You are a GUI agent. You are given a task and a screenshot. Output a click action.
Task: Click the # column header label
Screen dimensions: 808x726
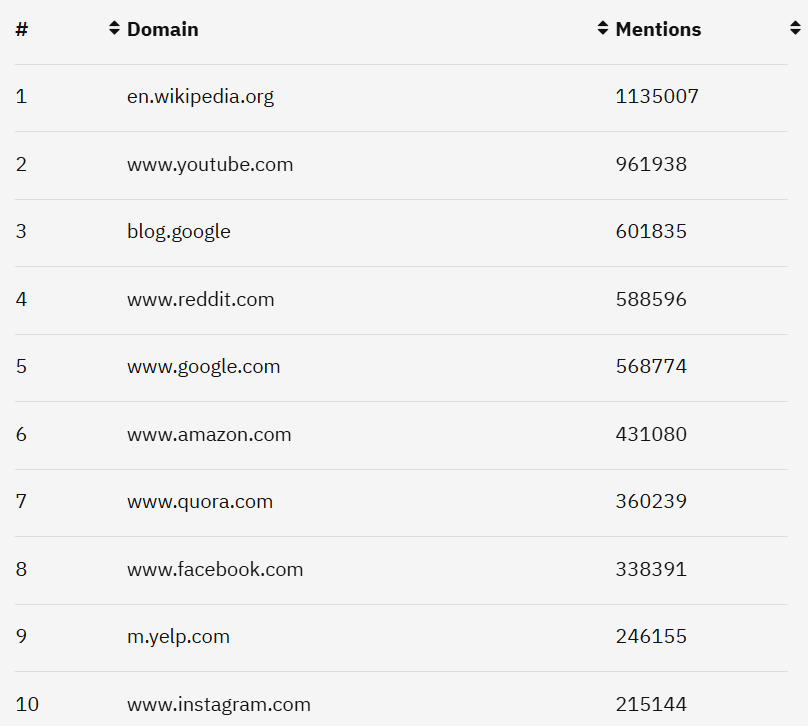click(22, 30)
